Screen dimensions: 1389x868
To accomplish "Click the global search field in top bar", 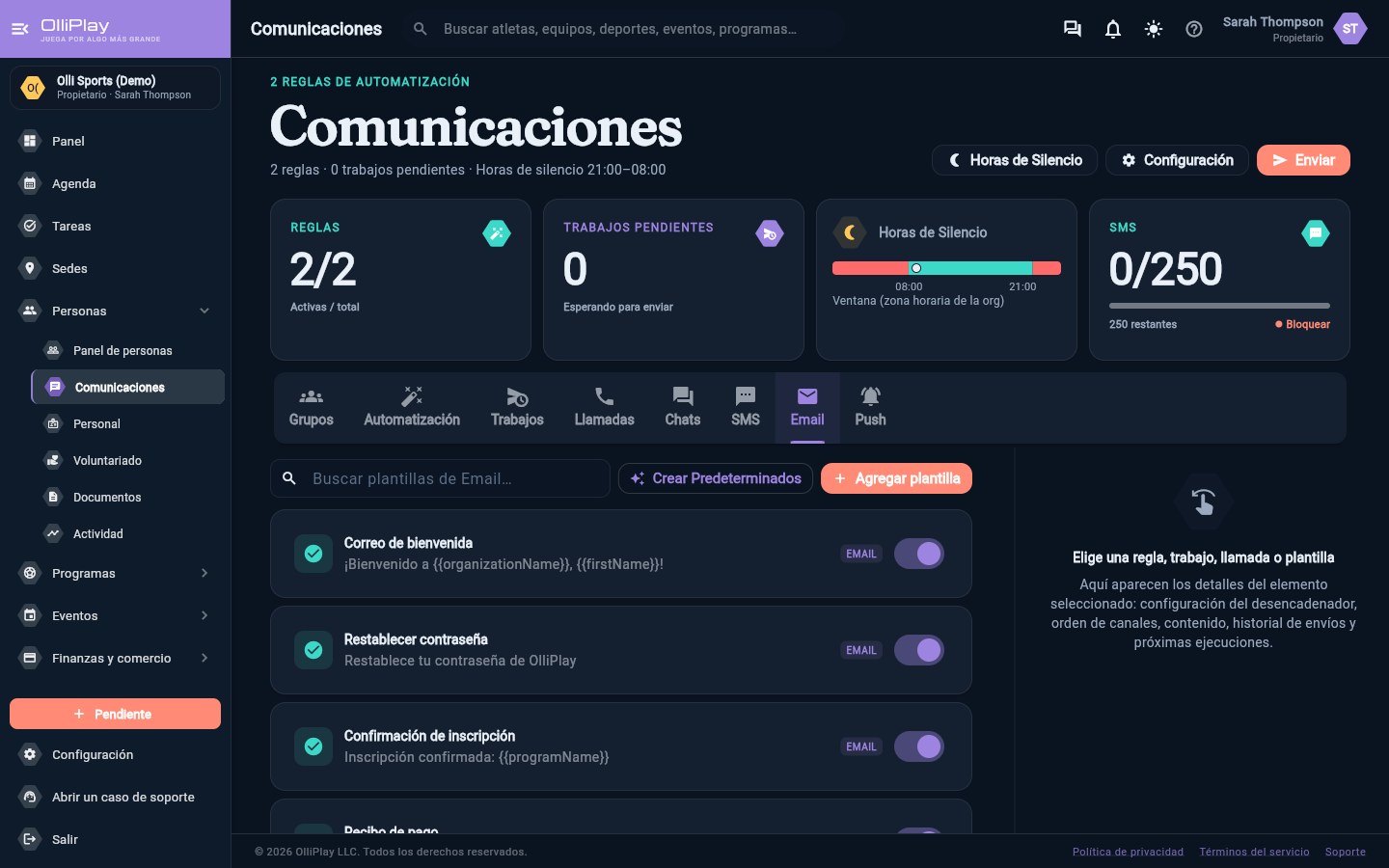I will (x=622, y=29).
